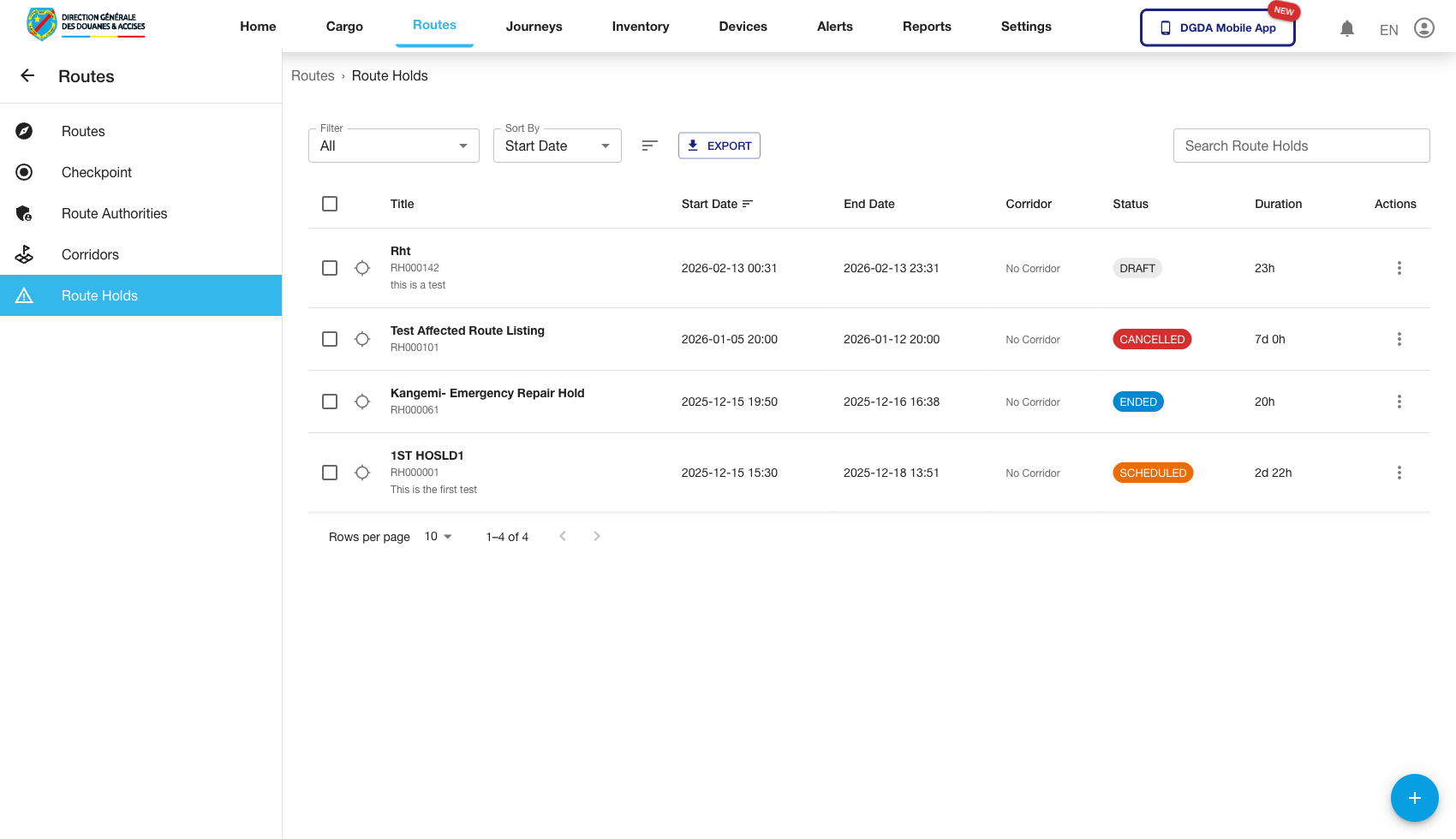Select all rows with header checkbox
Image resolution: width=1456 pixels, height=839 pixels.
click(330, 204)
